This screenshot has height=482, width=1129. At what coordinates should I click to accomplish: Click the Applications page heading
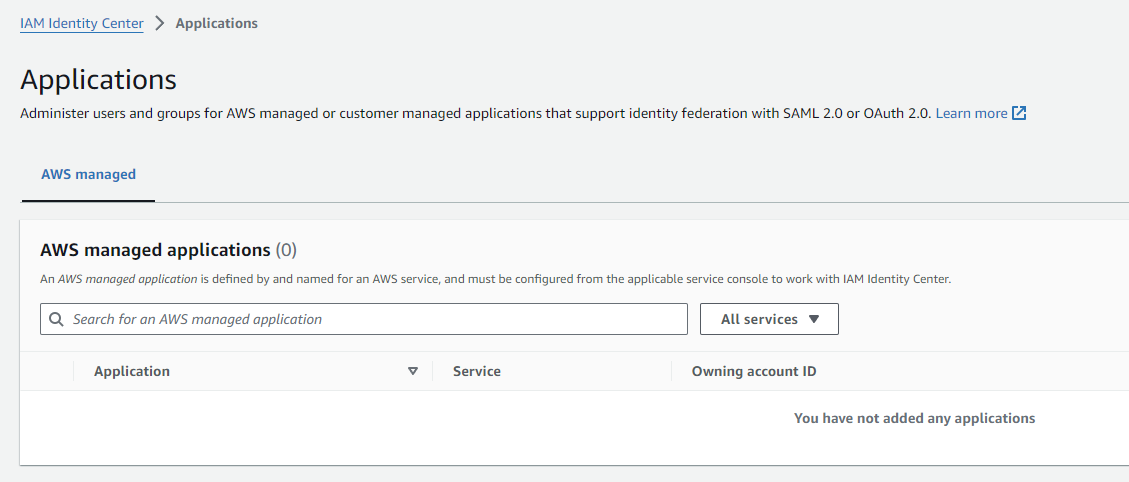[x=98, y=80]
